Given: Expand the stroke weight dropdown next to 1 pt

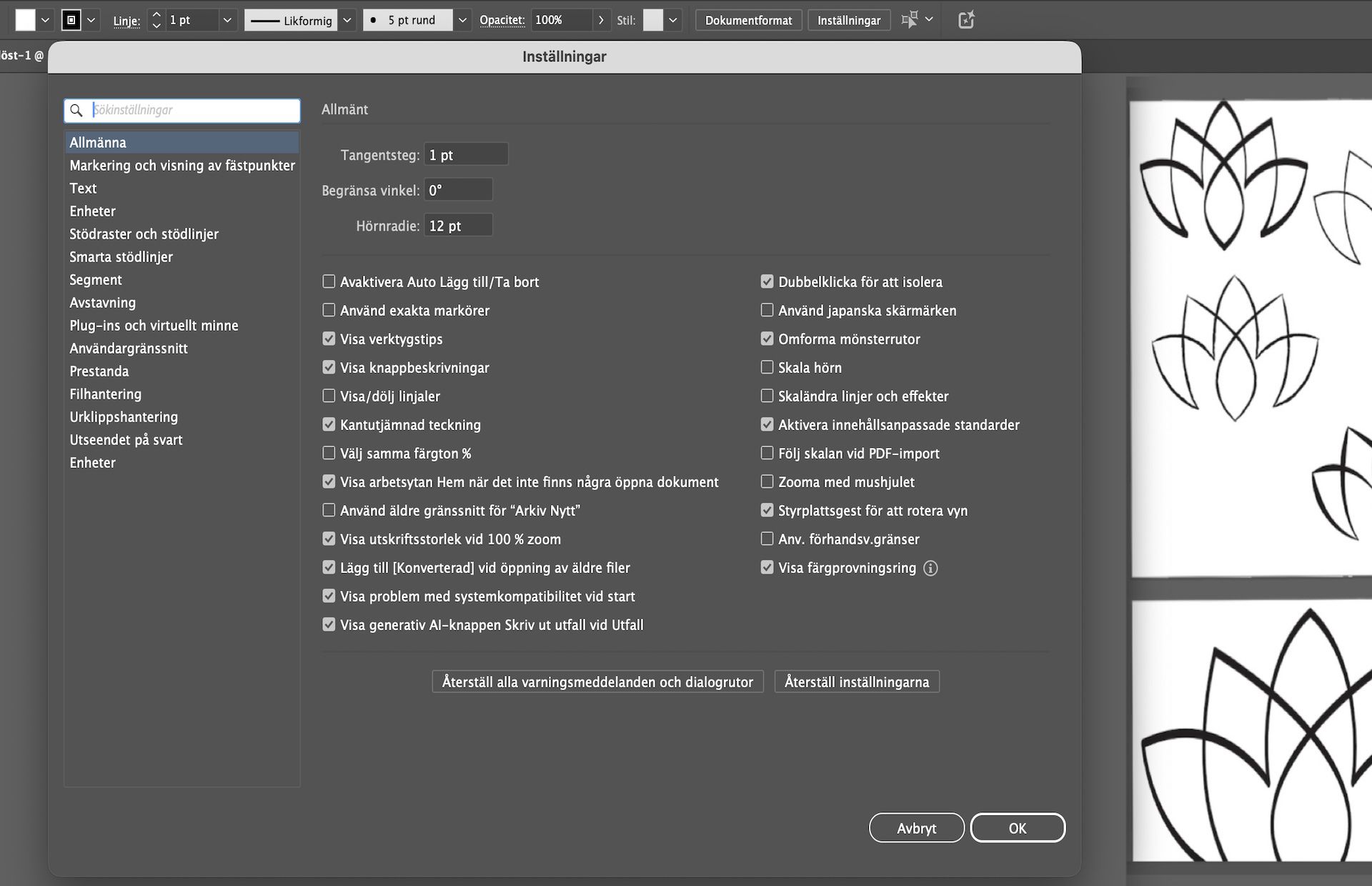Looking at the screenshot, I should coord(227,20).
